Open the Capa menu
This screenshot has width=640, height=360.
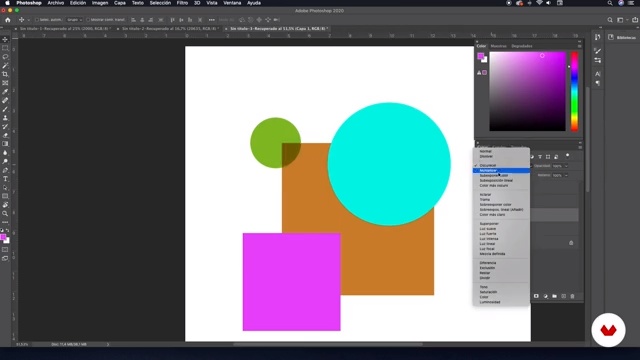(120, 3)
